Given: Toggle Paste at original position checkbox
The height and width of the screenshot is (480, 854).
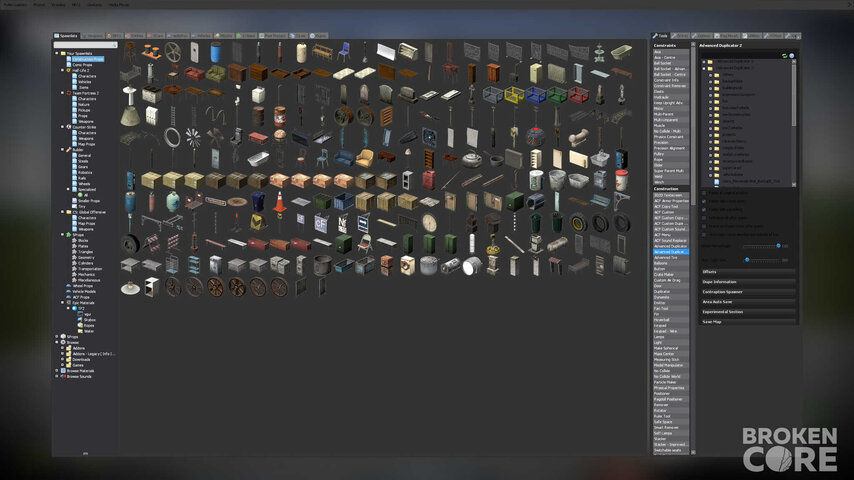Looking at the screenshot, I should 704,193.
